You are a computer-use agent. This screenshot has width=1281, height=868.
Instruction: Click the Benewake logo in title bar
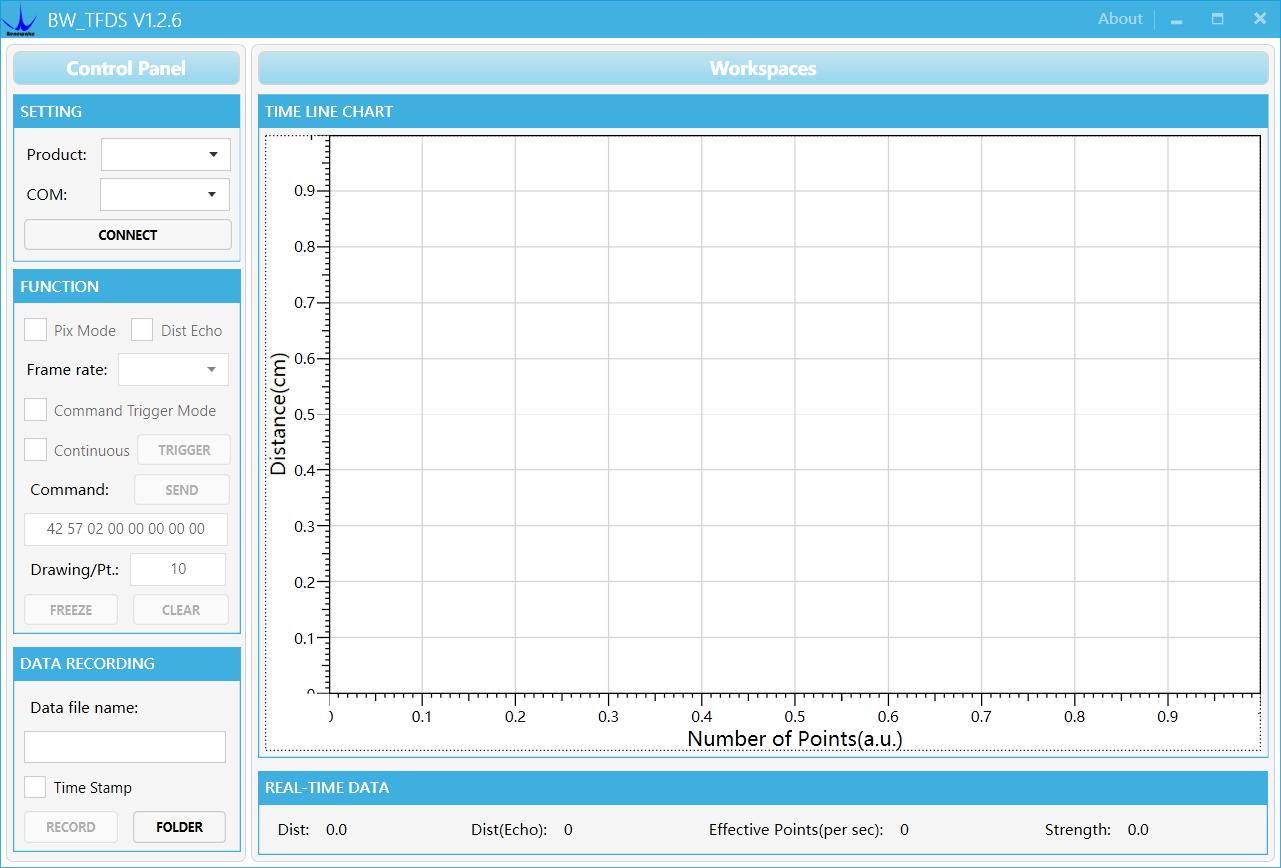(x=19, y=20)
